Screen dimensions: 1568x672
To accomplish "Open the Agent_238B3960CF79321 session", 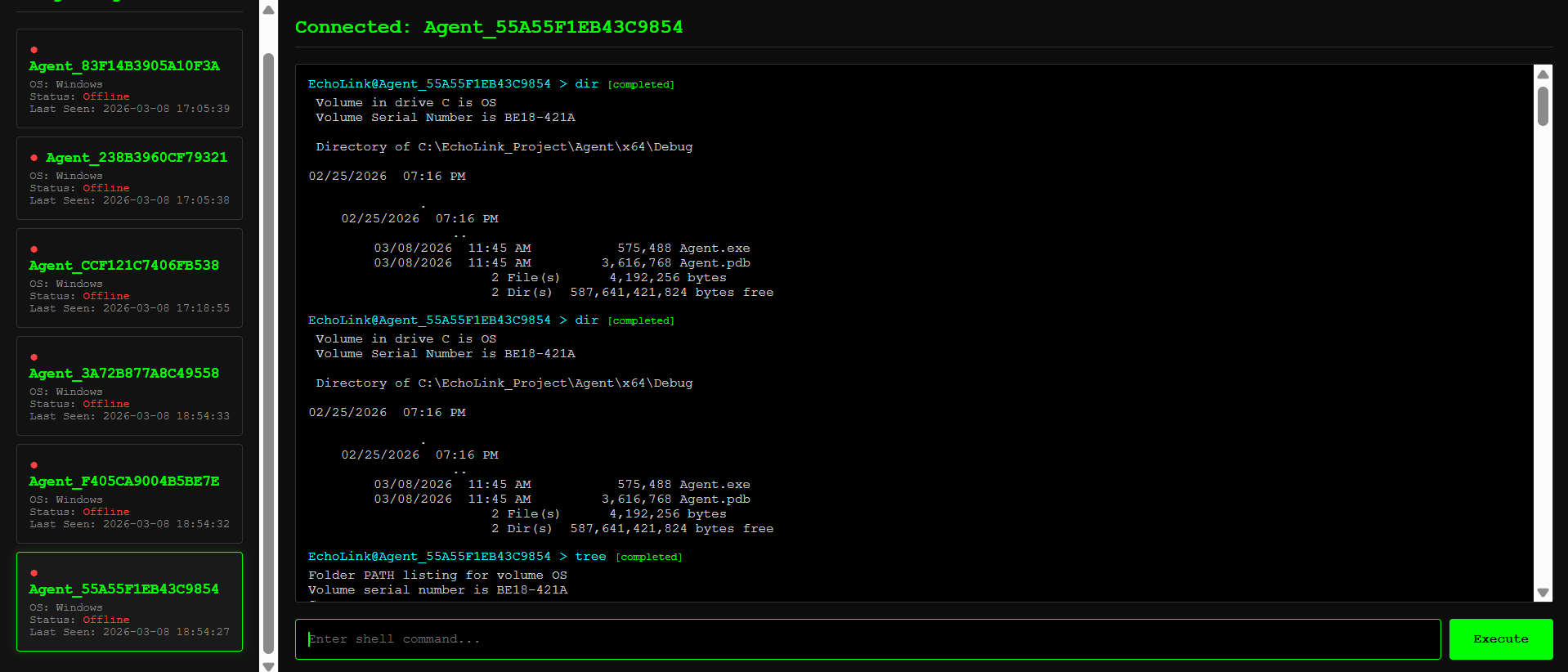I will (x=137, y=158).
